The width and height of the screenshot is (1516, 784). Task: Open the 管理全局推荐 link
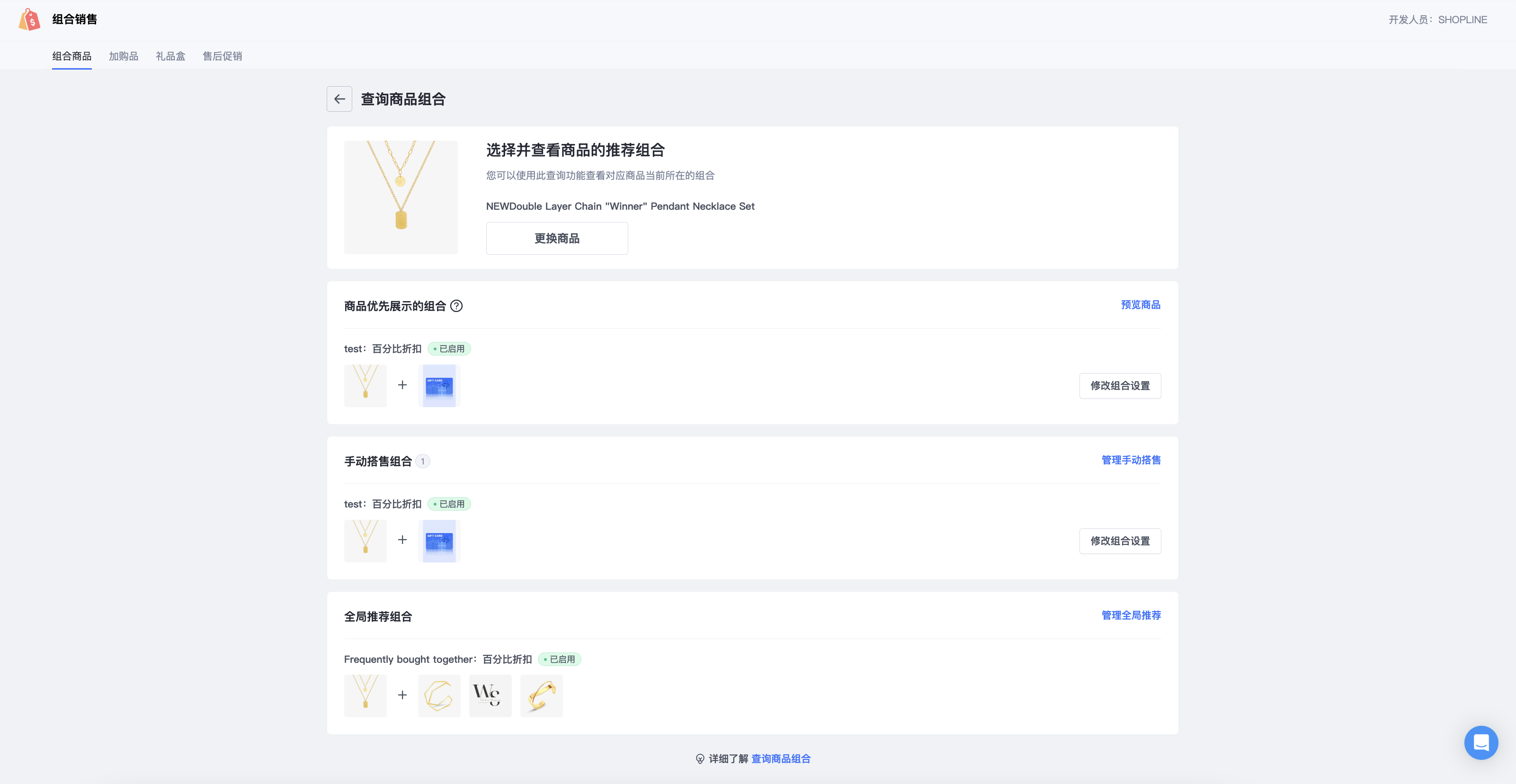[1131, 615]
